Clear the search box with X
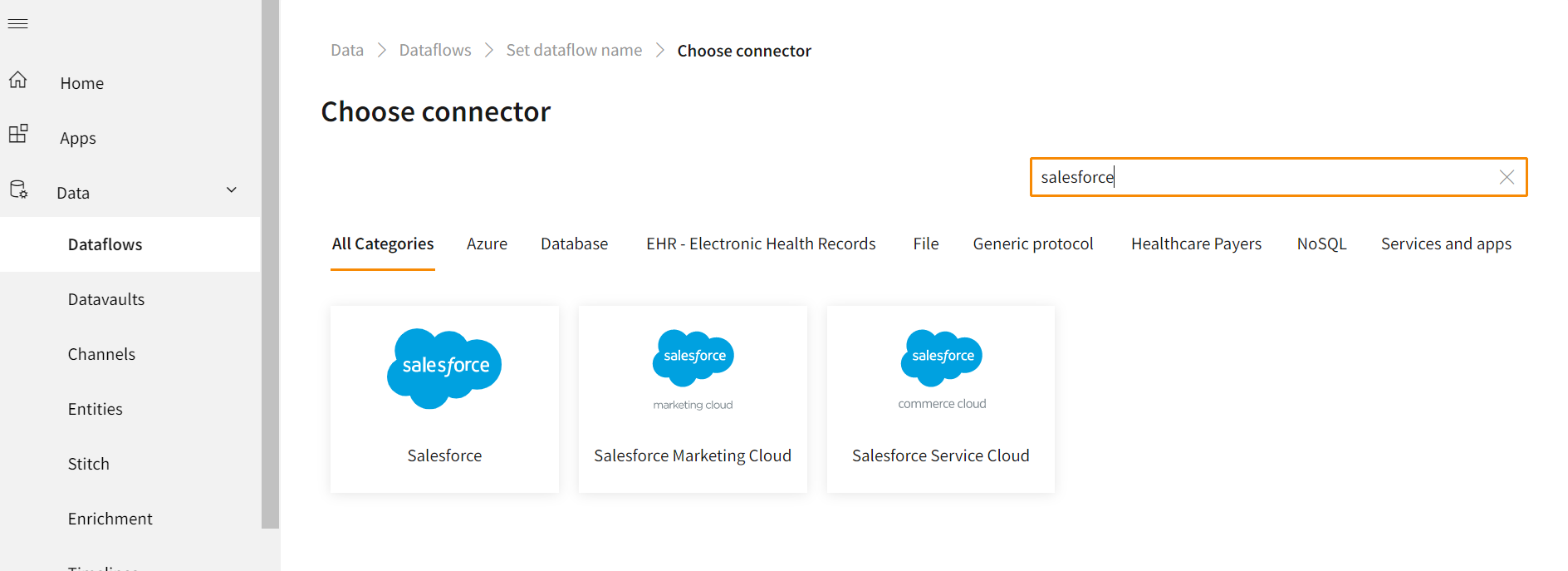1568x571 pixels. click(1507, 177)
